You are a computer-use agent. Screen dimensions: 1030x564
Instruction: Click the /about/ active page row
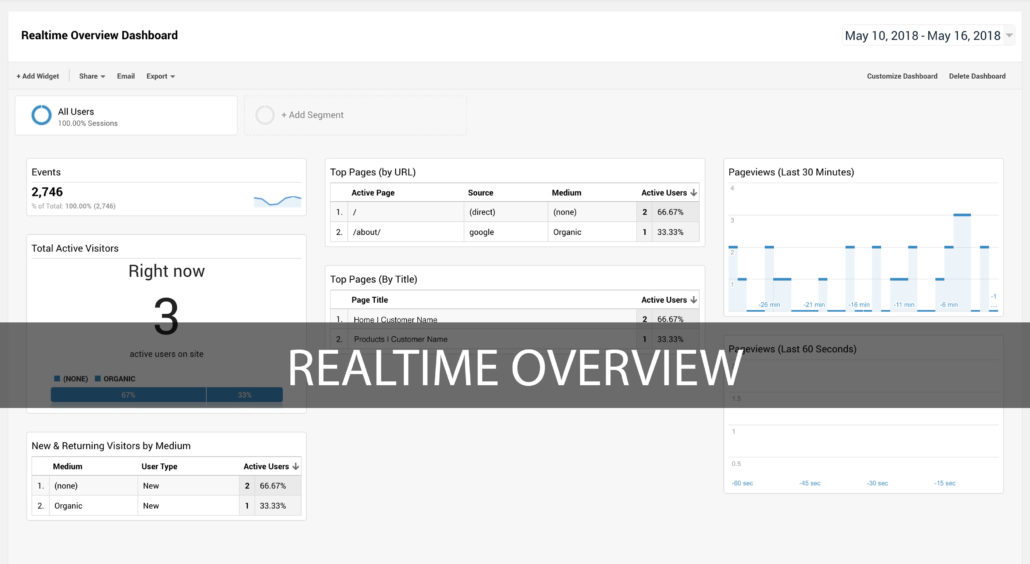514,232
